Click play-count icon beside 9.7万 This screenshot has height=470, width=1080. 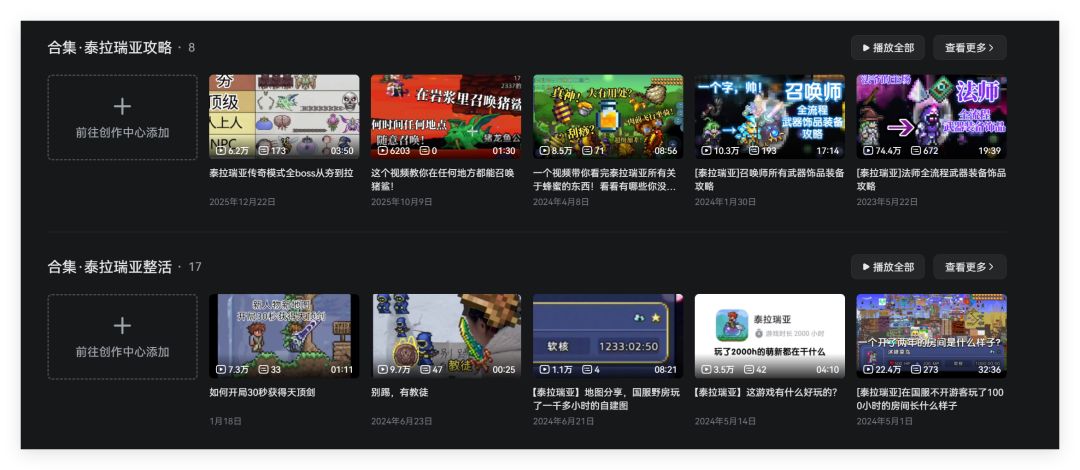pyautogui.click(x=382, y=369)
